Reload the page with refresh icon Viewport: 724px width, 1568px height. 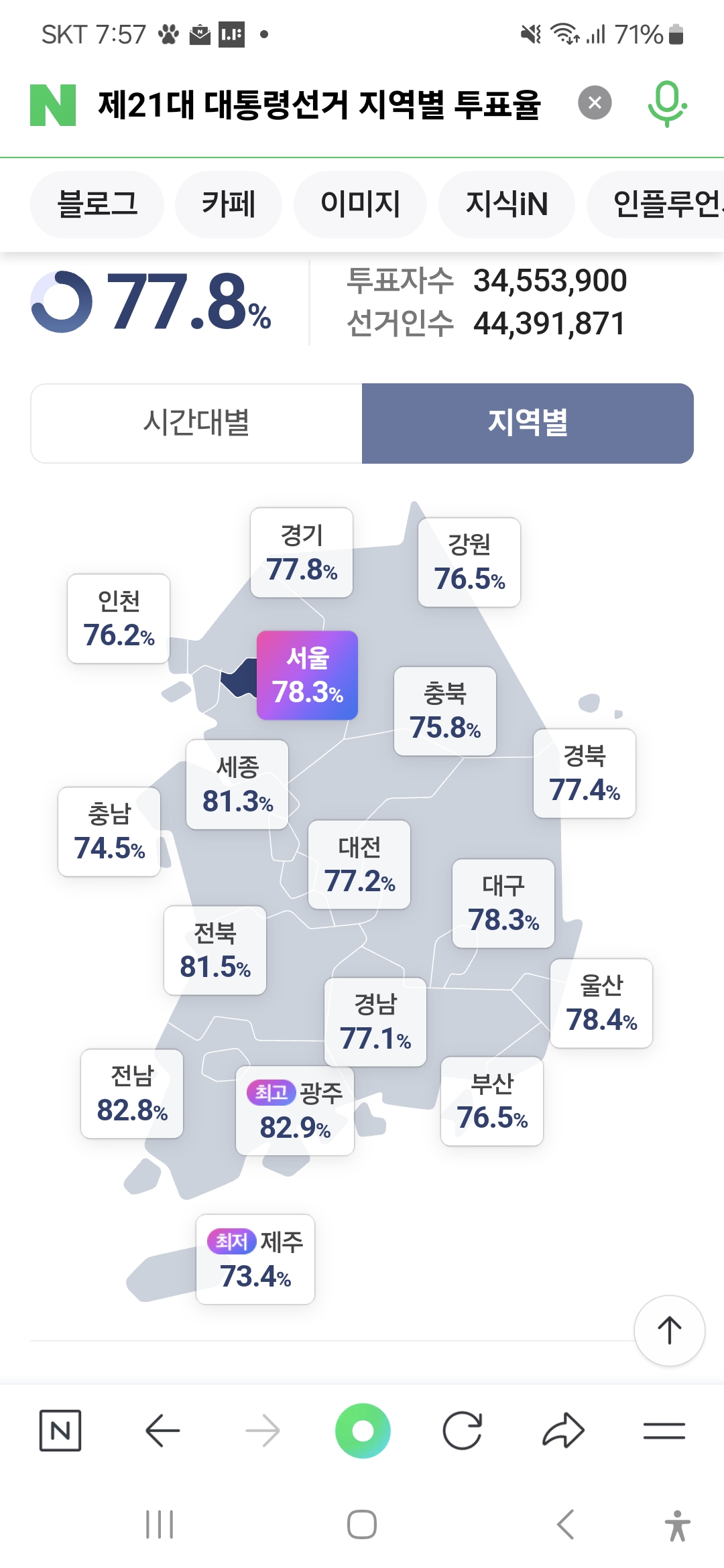[463, 1431]
